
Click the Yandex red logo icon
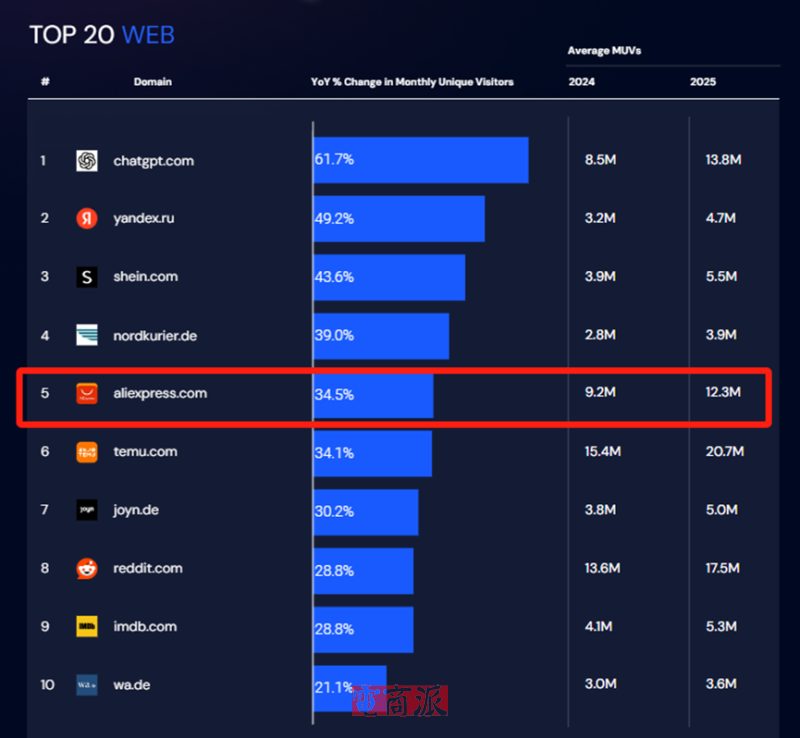pos(87,218)
